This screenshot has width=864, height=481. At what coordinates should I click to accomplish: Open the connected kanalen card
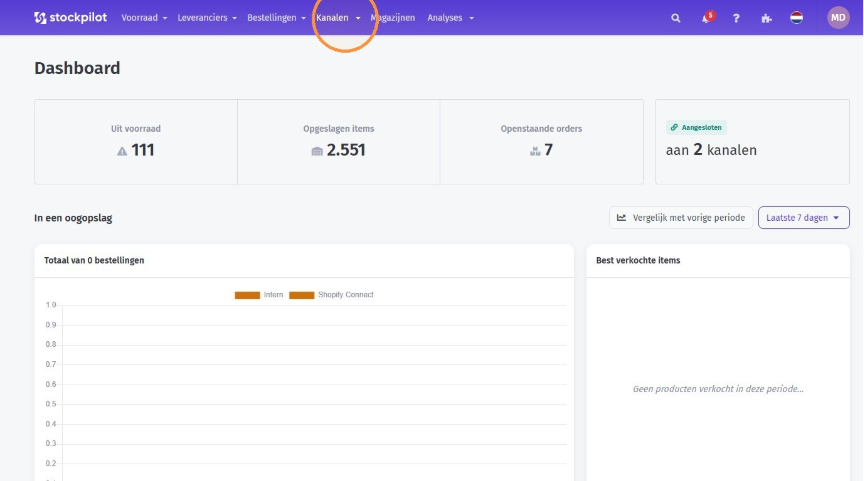click(752, 142)
